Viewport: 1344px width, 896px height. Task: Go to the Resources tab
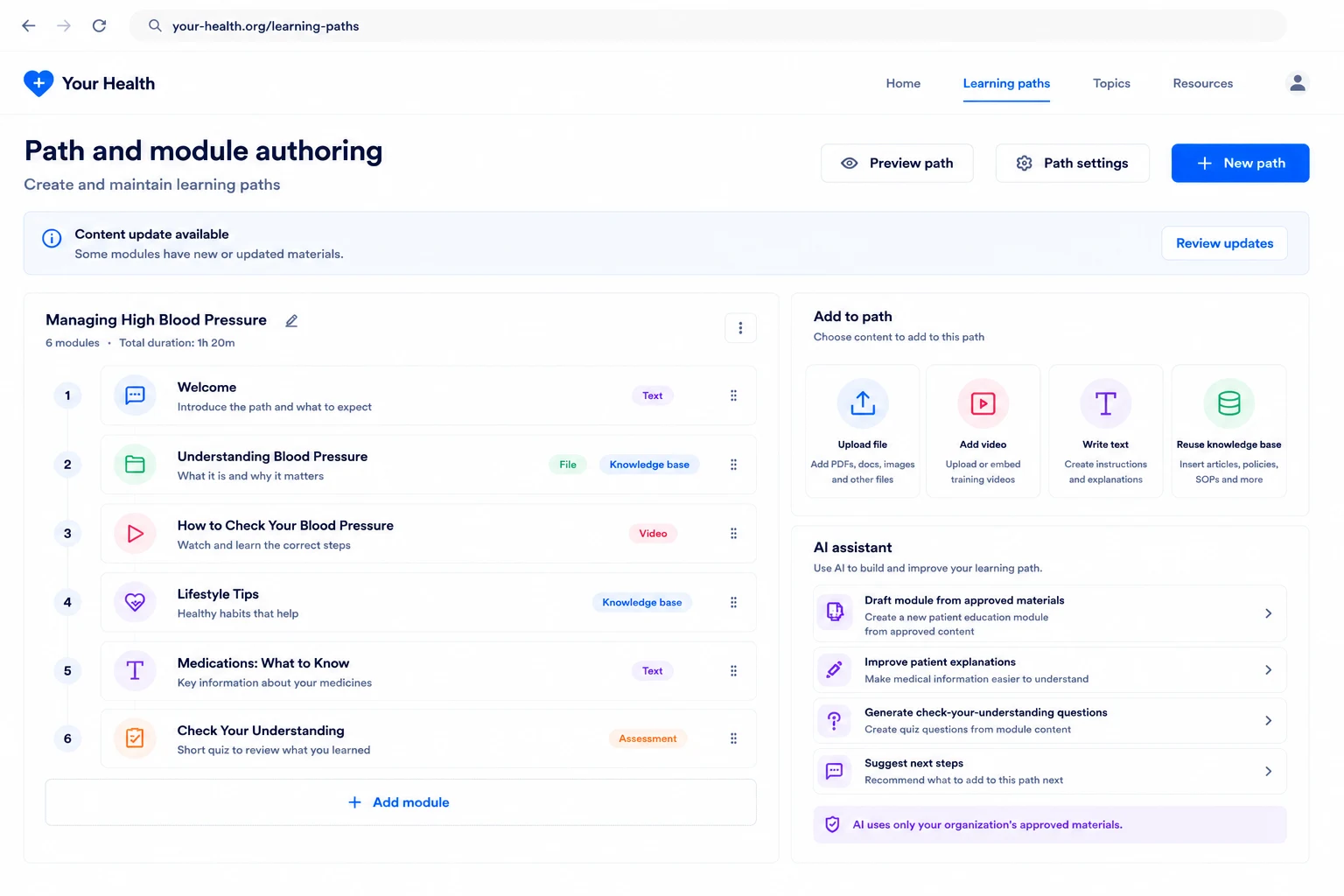1202,83
